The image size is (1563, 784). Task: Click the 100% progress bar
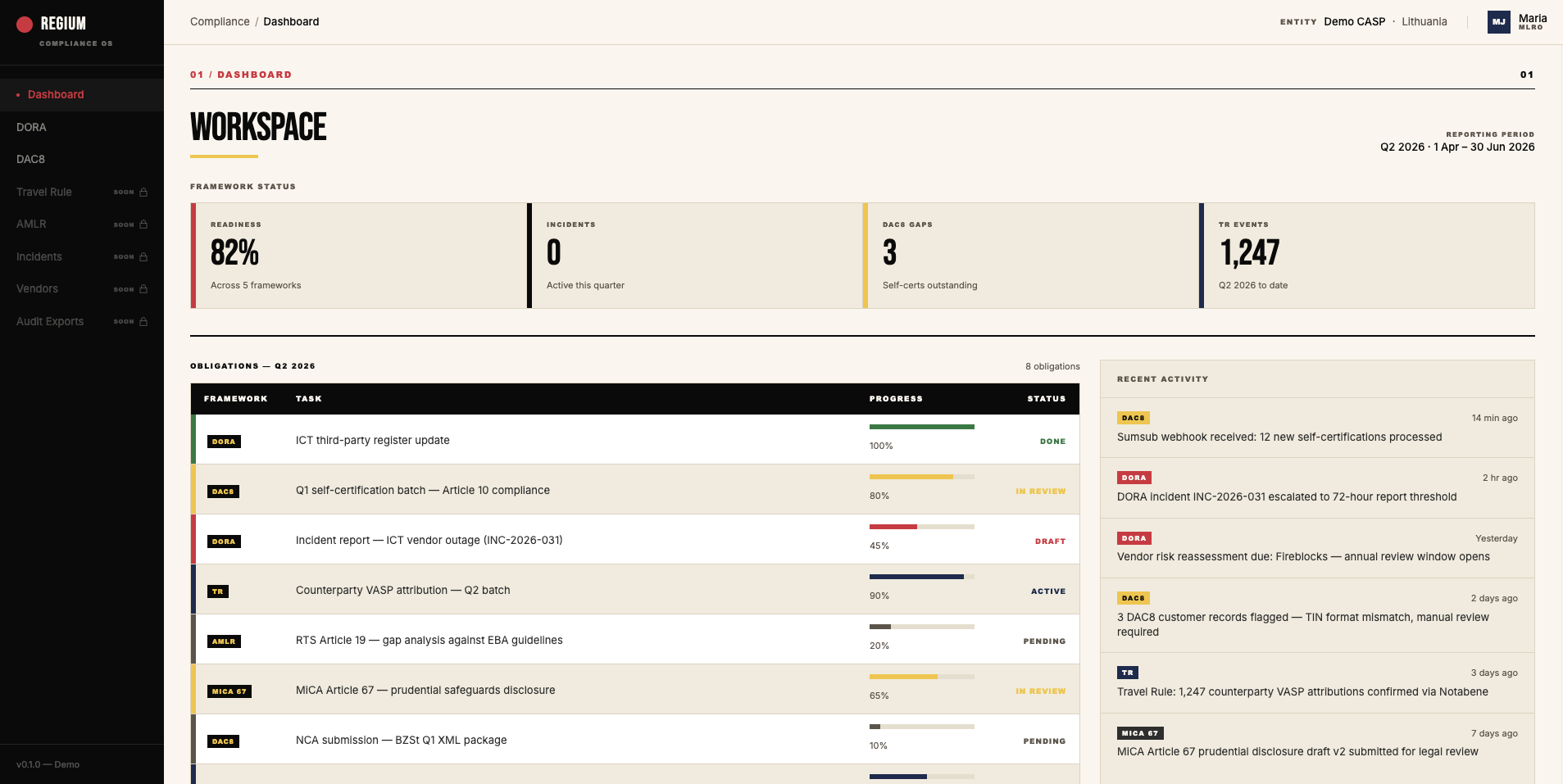(x=922, y=427)
